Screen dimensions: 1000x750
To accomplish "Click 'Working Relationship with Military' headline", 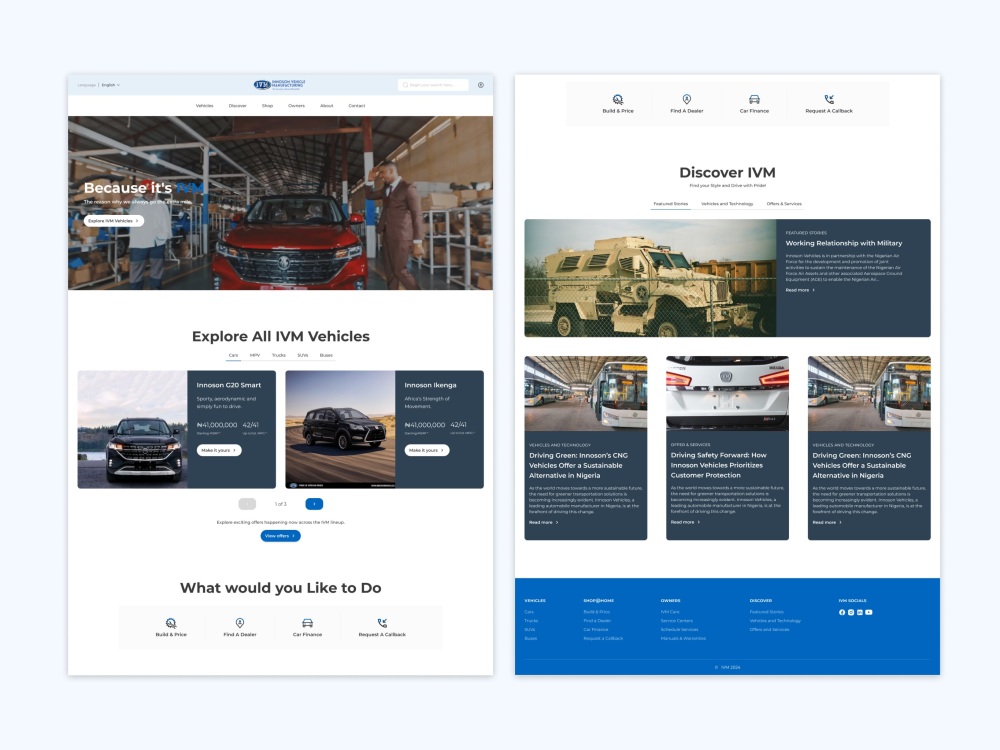I will click(844, 244).
